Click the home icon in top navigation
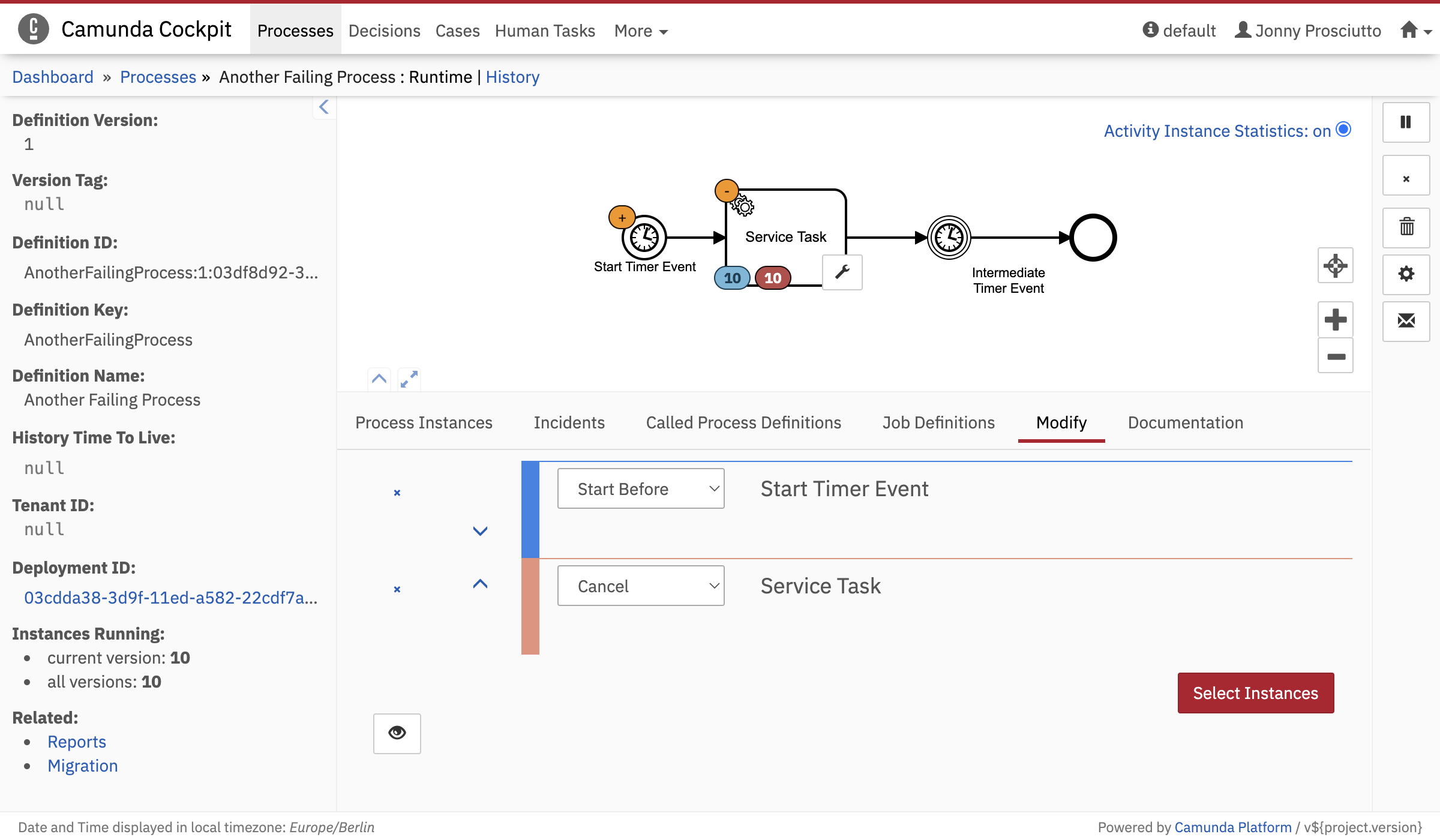Image resolution: width=1440 pixels, height=840 pixels. tap(1409, 29)
